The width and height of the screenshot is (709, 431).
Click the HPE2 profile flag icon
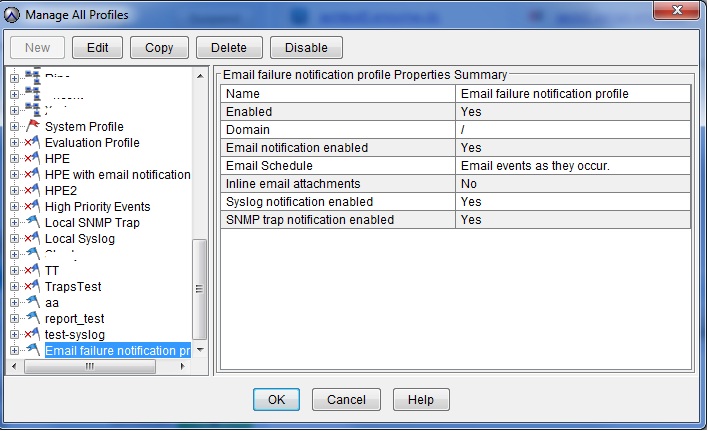pos(32,190)
